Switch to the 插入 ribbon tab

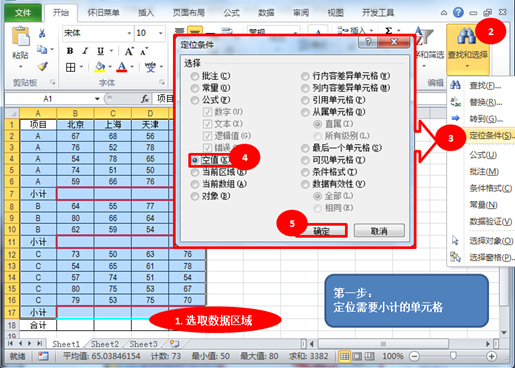pos(146,13)
